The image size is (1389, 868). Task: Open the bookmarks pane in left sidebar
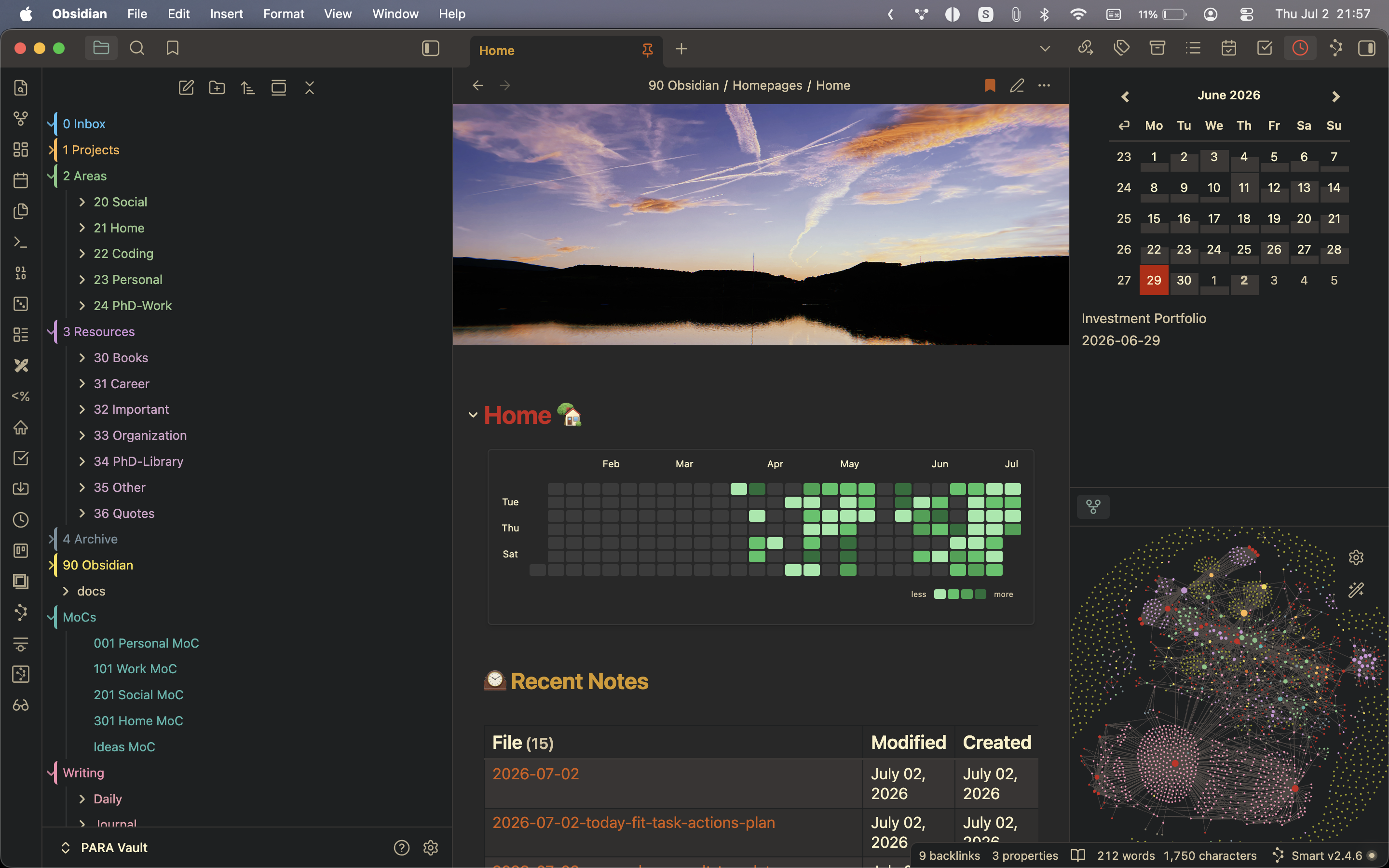pyautogui.click(x=172, y=48)
